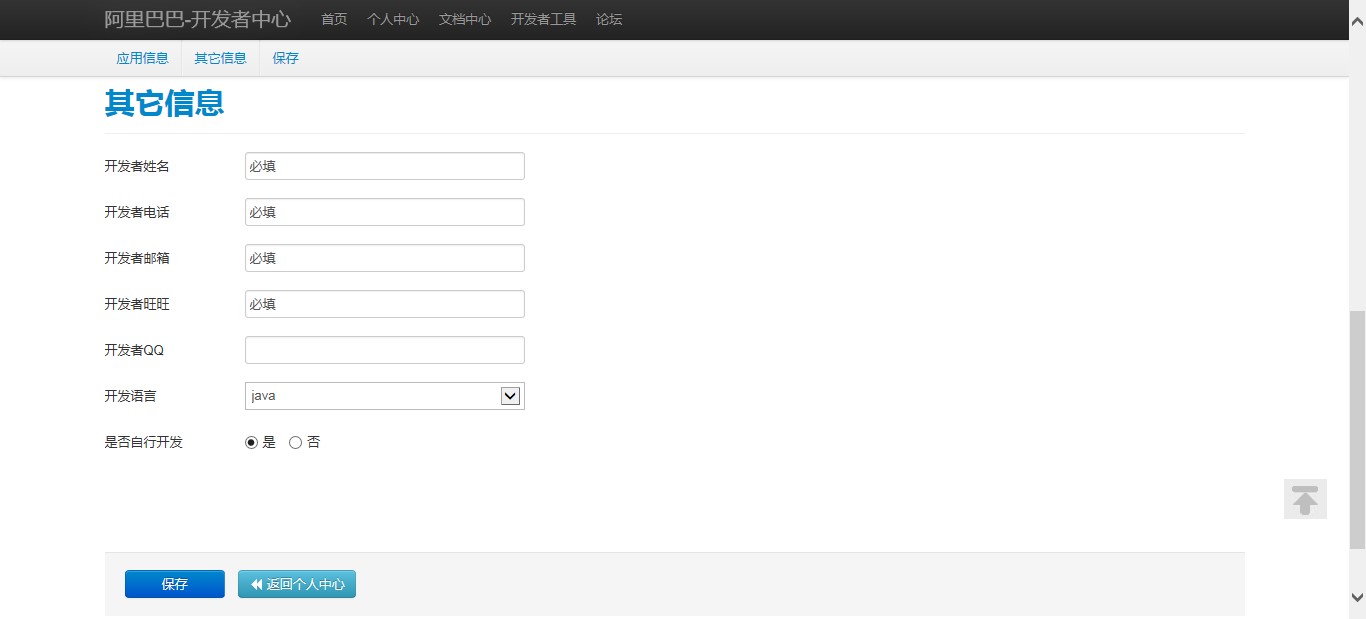
Task: Select the 是 radio button
Action: (x=251, y=442)
